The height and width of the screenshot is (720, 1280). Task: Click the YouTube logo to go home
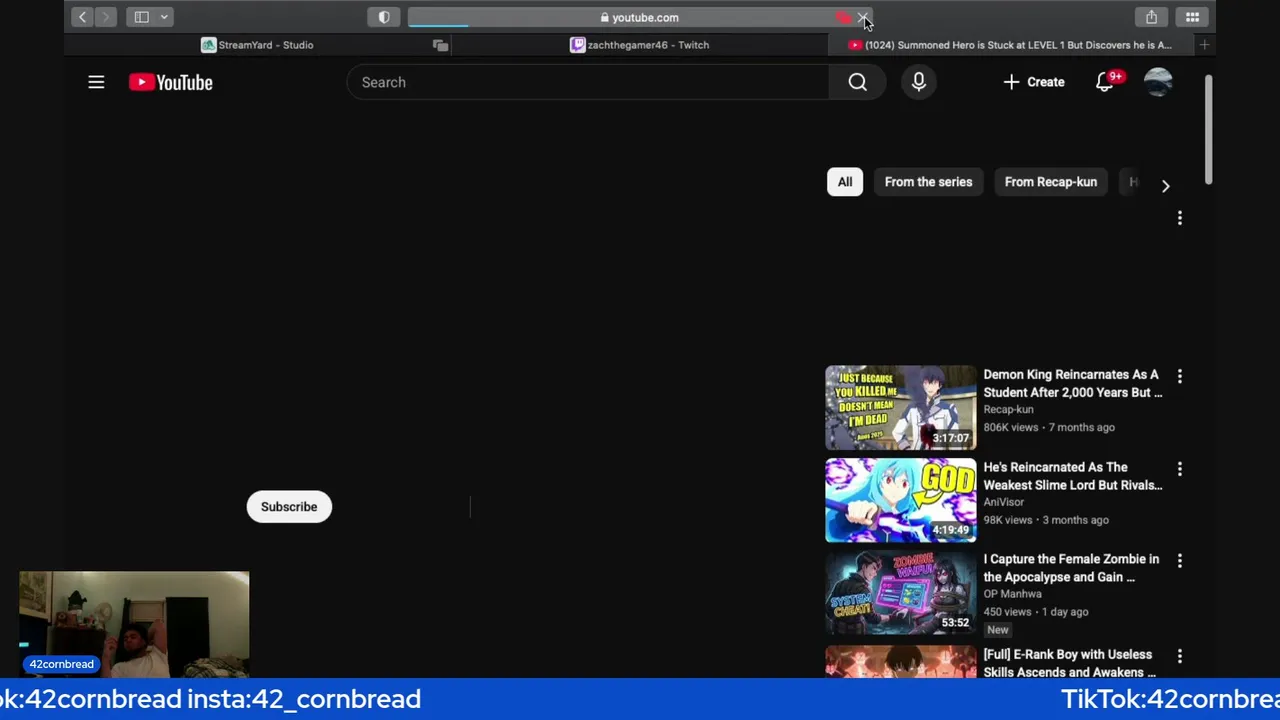171,82
